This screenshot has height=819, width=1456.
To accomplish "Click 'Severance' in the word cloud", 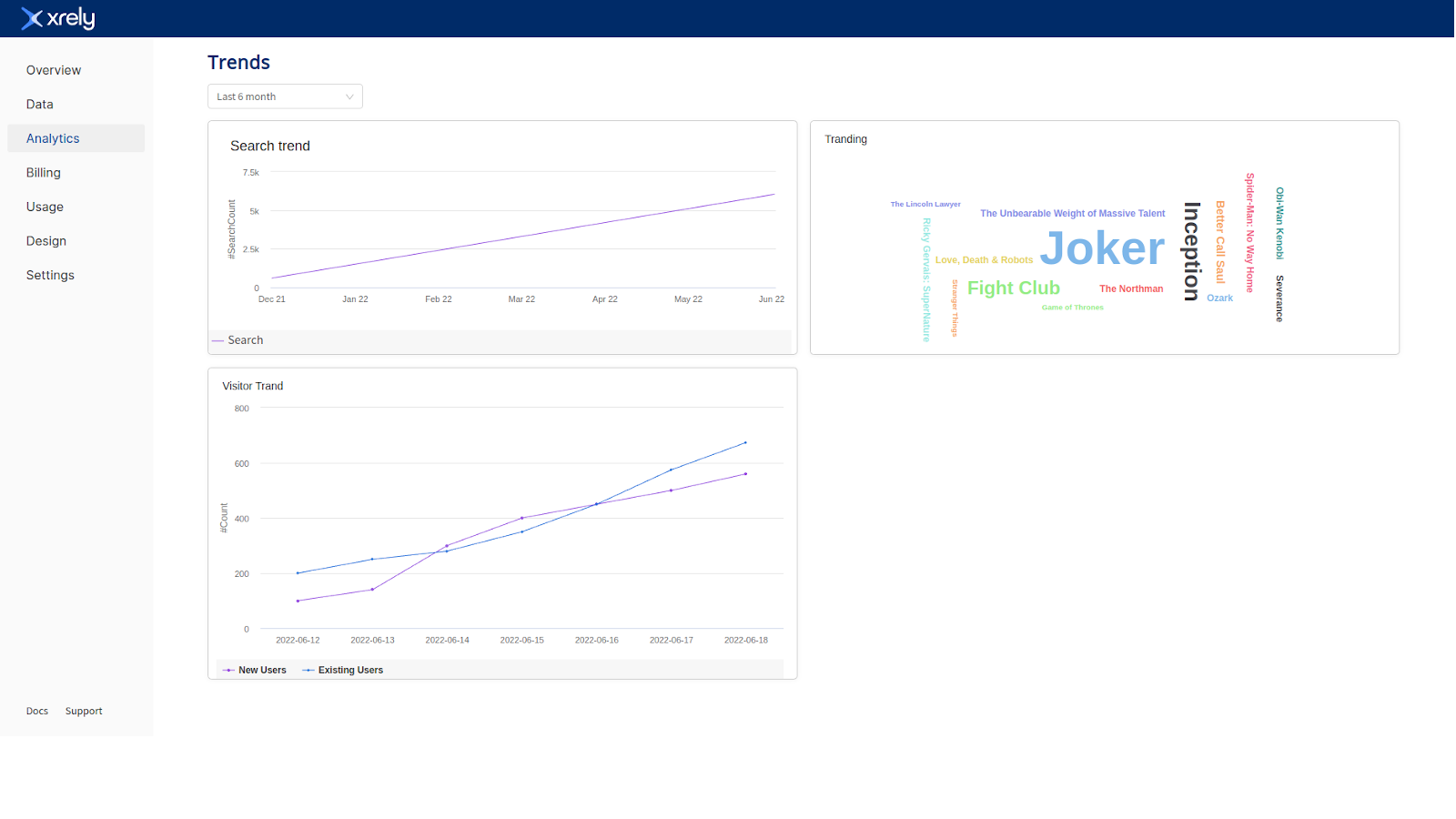I will click(1279, 298).
